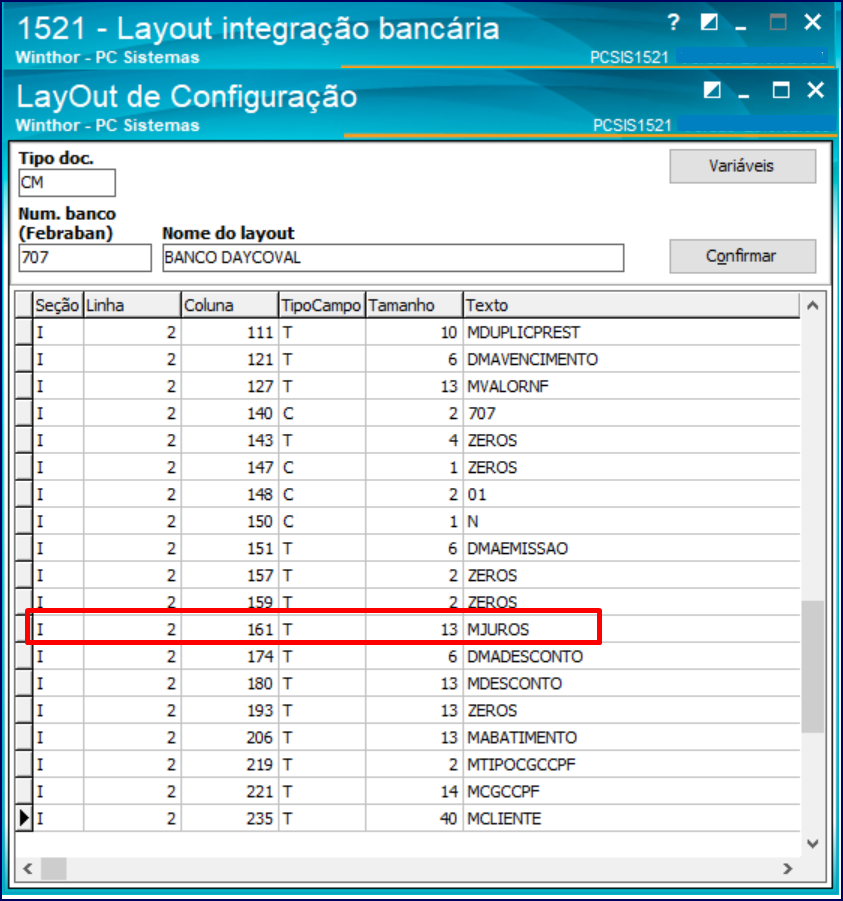The height and width of the screenshot is (901, 843).
Task: Click the Coluna value 121 cell
Action: pyautogui.click(x=230, y=359)
